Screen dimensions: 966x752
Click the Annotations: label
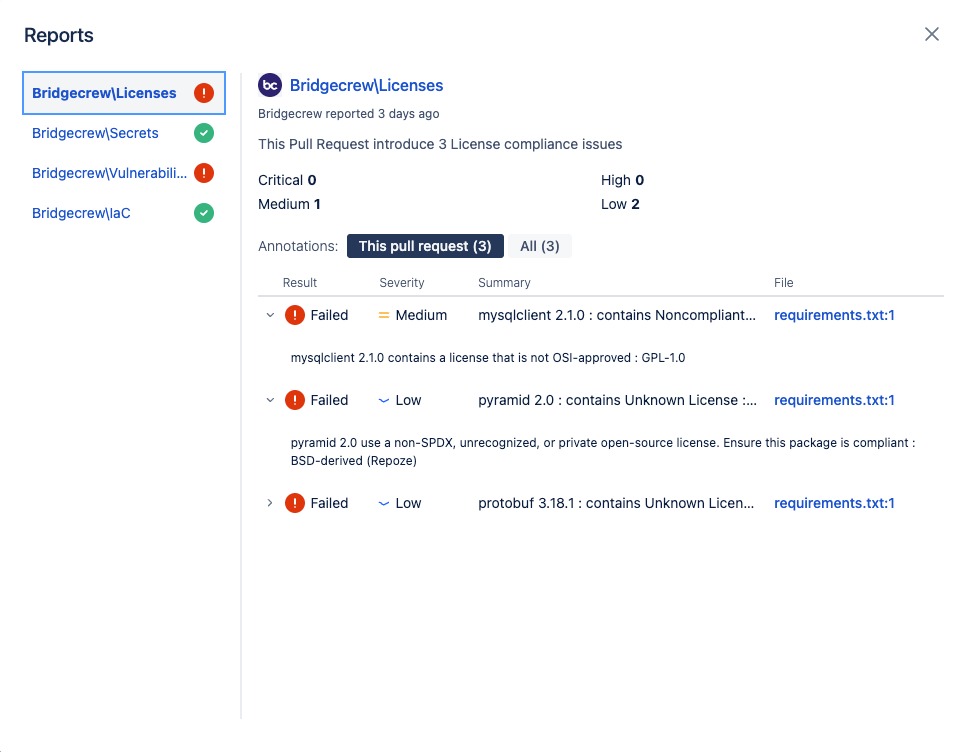(298, 246)
